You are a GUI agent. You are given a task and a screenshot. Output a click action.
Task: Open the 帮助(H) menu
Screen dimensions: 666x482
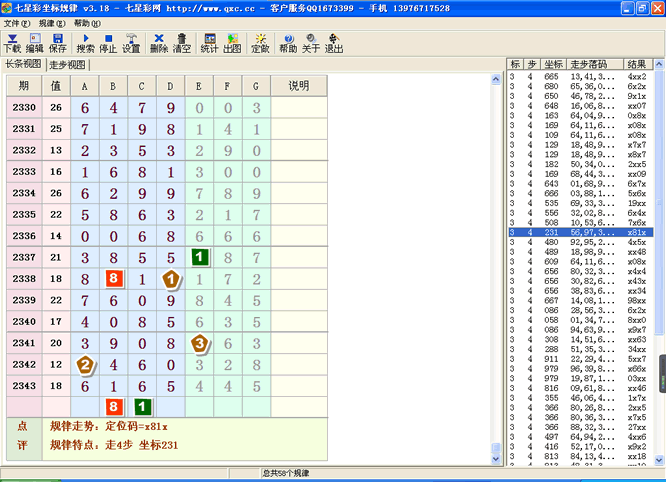pyautogui.click(x=87, y=23)
